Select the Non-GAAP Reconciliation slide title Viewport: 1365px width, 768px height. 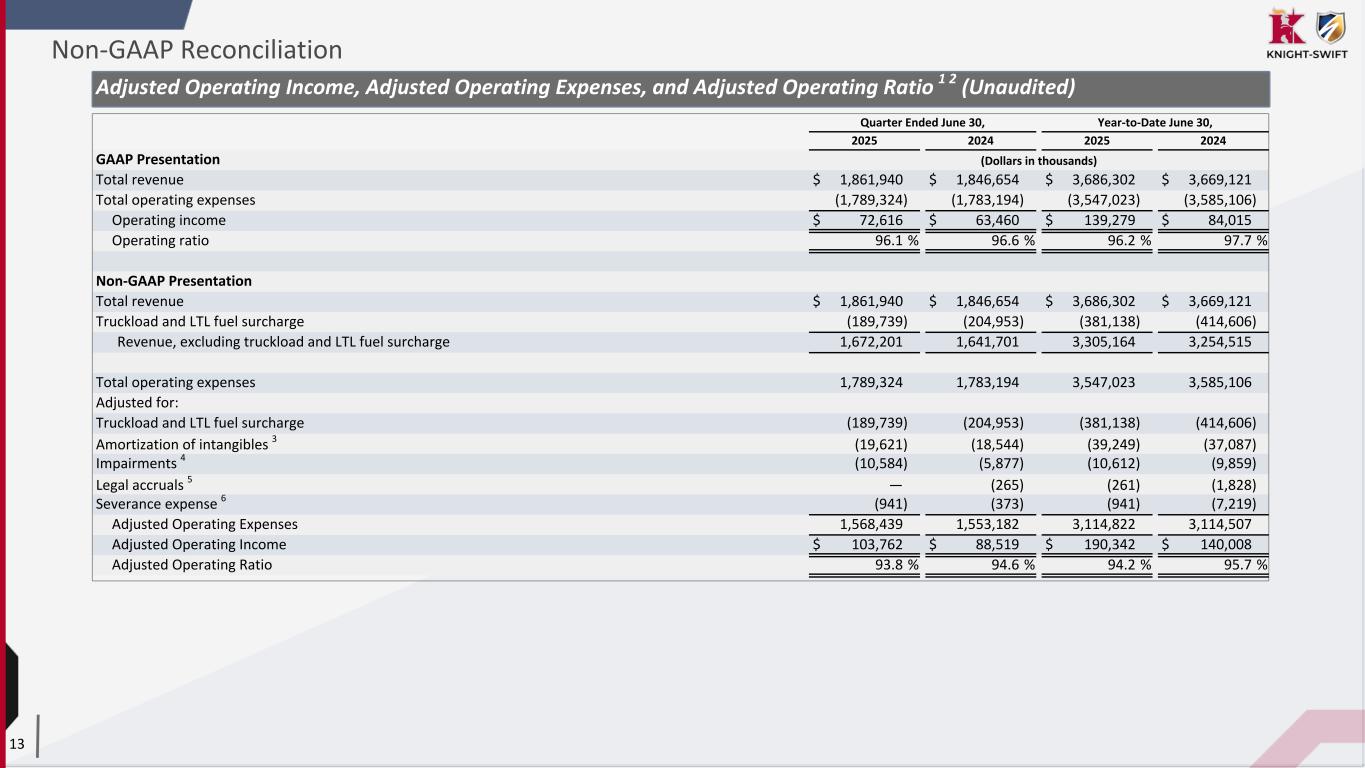pos(197,49)
